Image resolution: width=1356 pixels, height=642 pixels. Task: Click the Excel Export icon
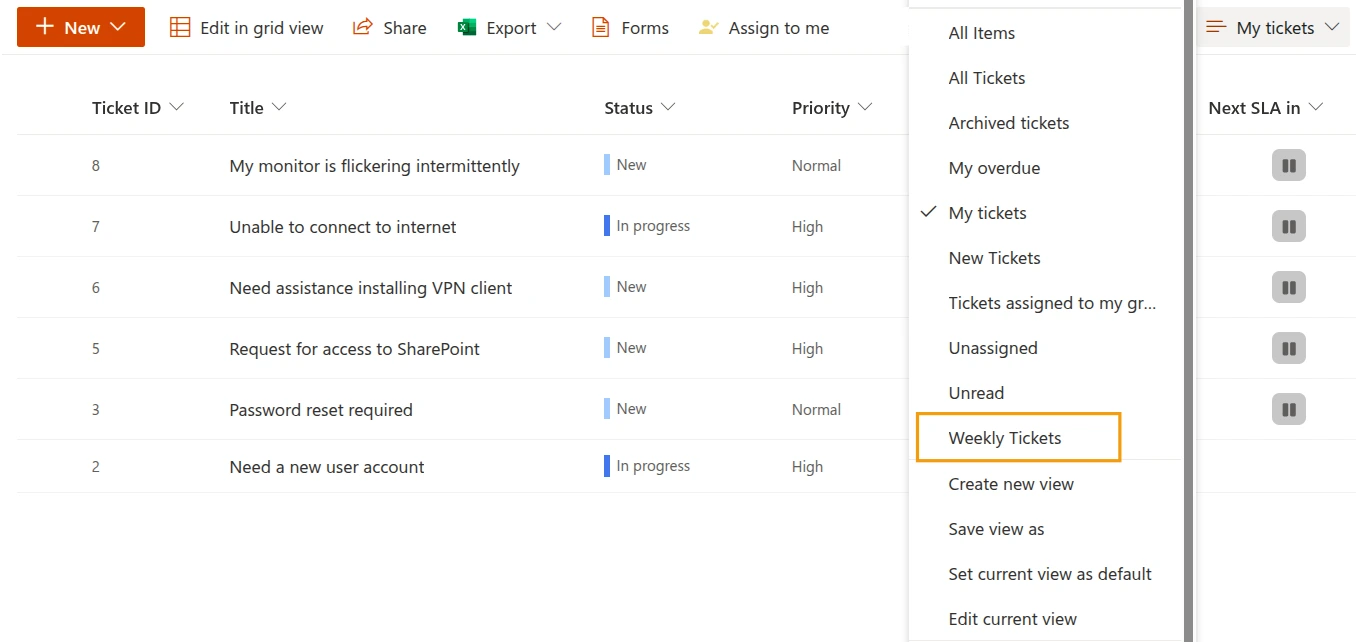coord(467,28)
